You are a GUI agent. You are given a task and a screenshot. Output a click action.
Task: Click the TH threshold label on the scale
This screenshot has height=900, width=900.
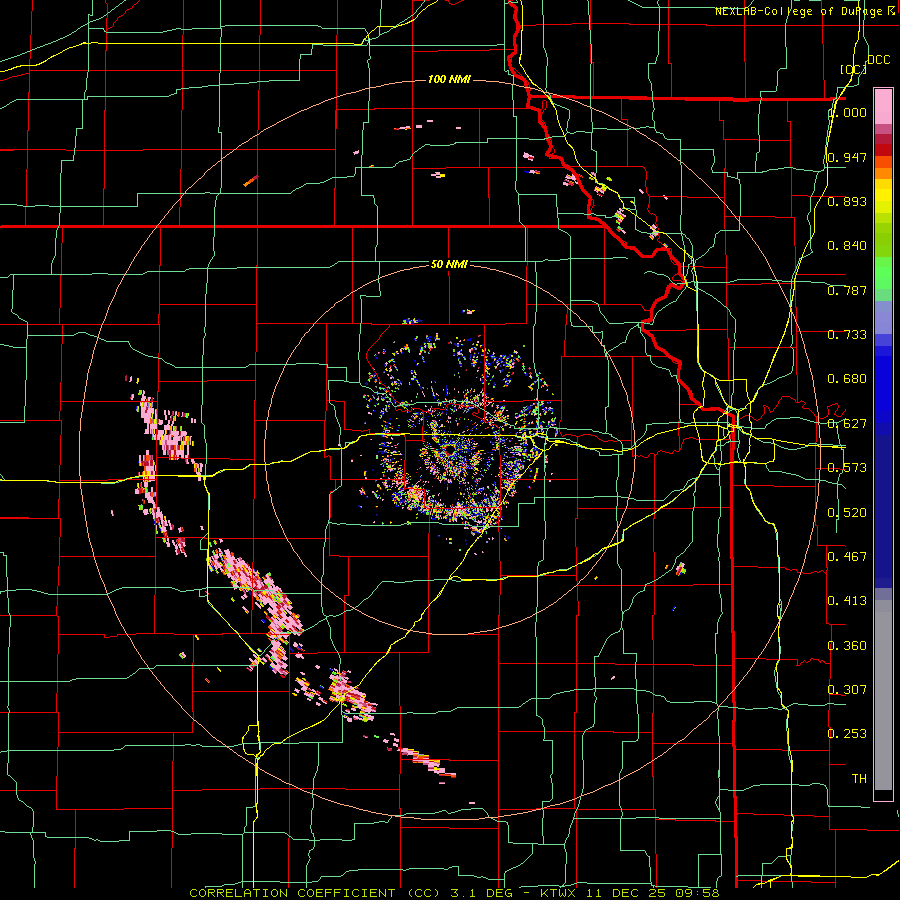coord(859,779)
